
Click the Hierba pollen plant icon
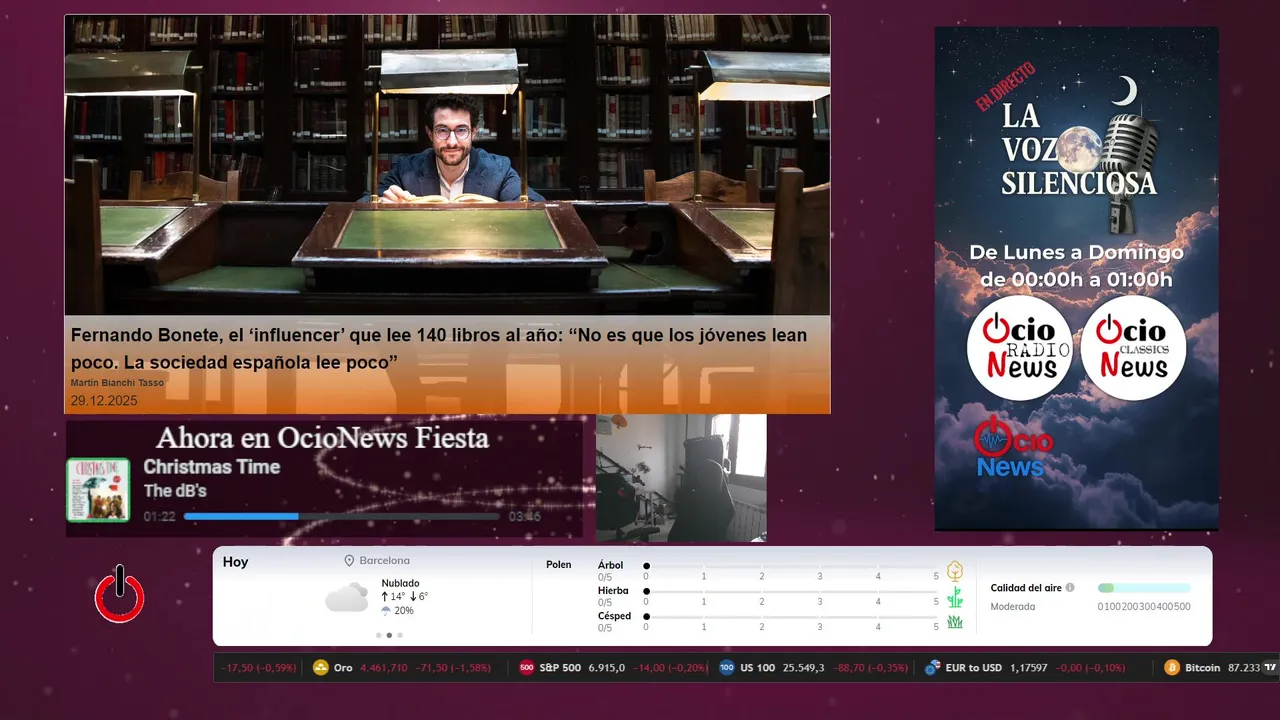[955, 597]
